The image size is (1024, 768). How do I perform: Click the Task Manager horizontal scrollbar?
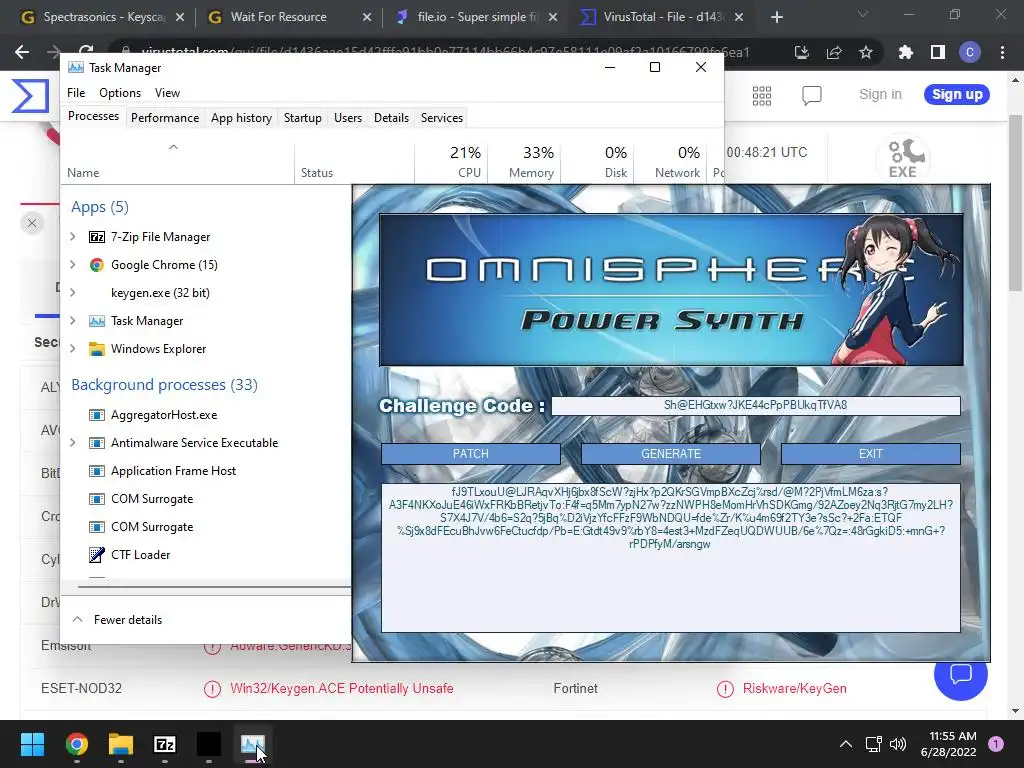coord(214,586)
